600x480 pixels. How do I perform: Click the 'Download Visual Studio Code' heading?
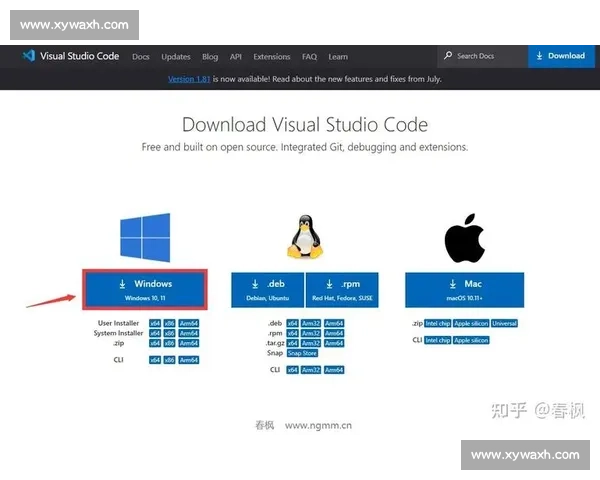(x=305, y=125)
